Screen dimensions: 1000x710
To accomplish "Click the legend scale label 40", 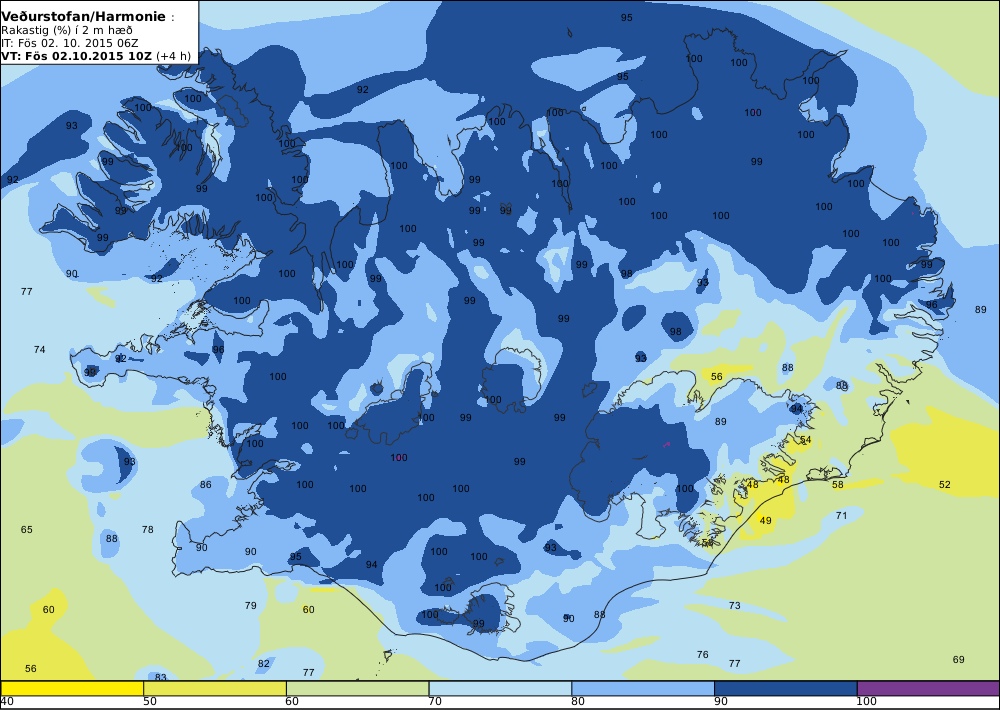I will coord(8,702).
